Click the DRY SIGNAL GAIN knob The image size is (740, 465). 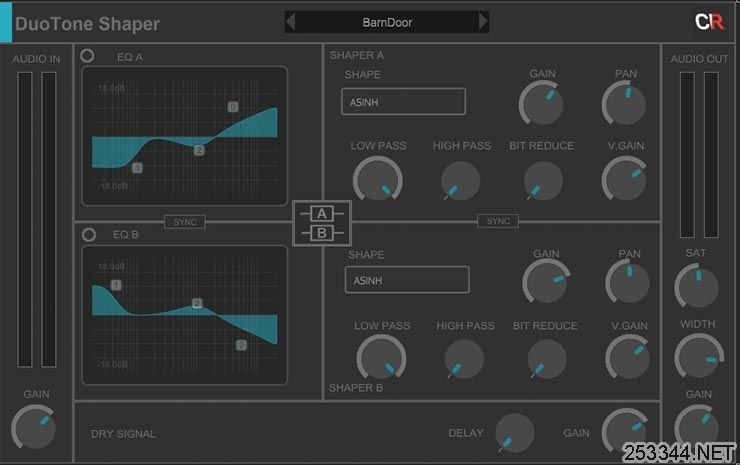click(625, 431)
